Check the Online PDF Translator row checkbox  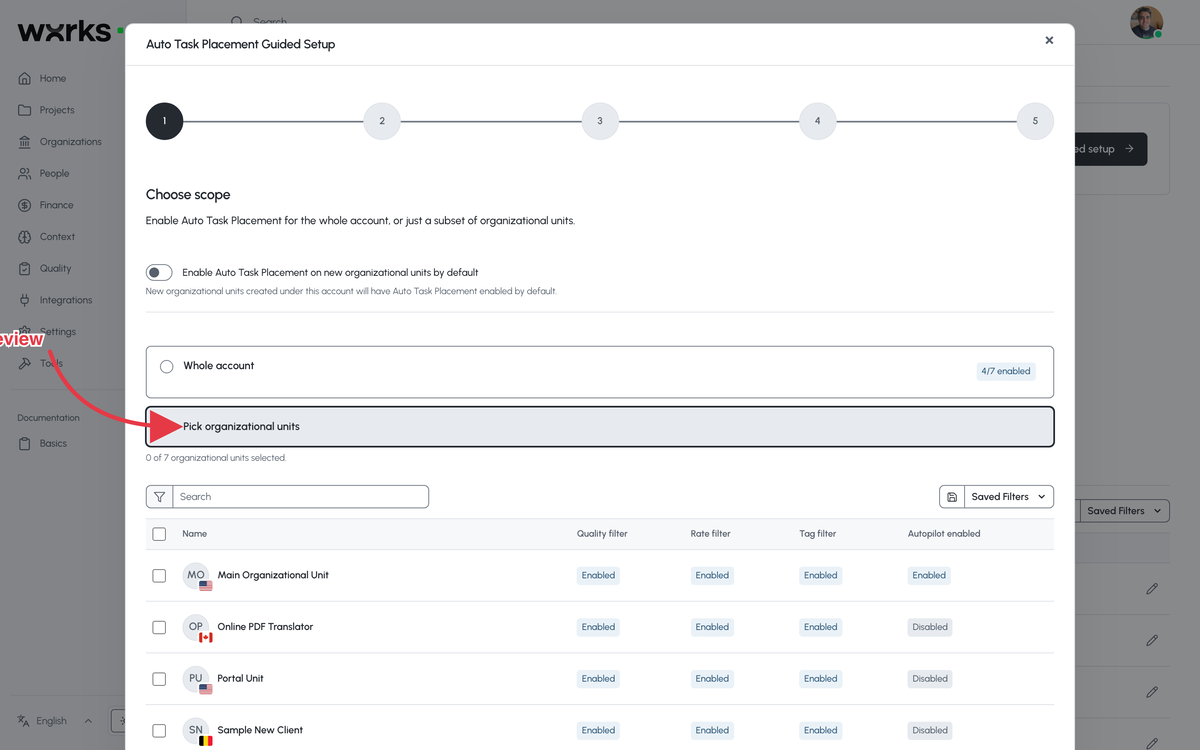[x=159, y=628]
